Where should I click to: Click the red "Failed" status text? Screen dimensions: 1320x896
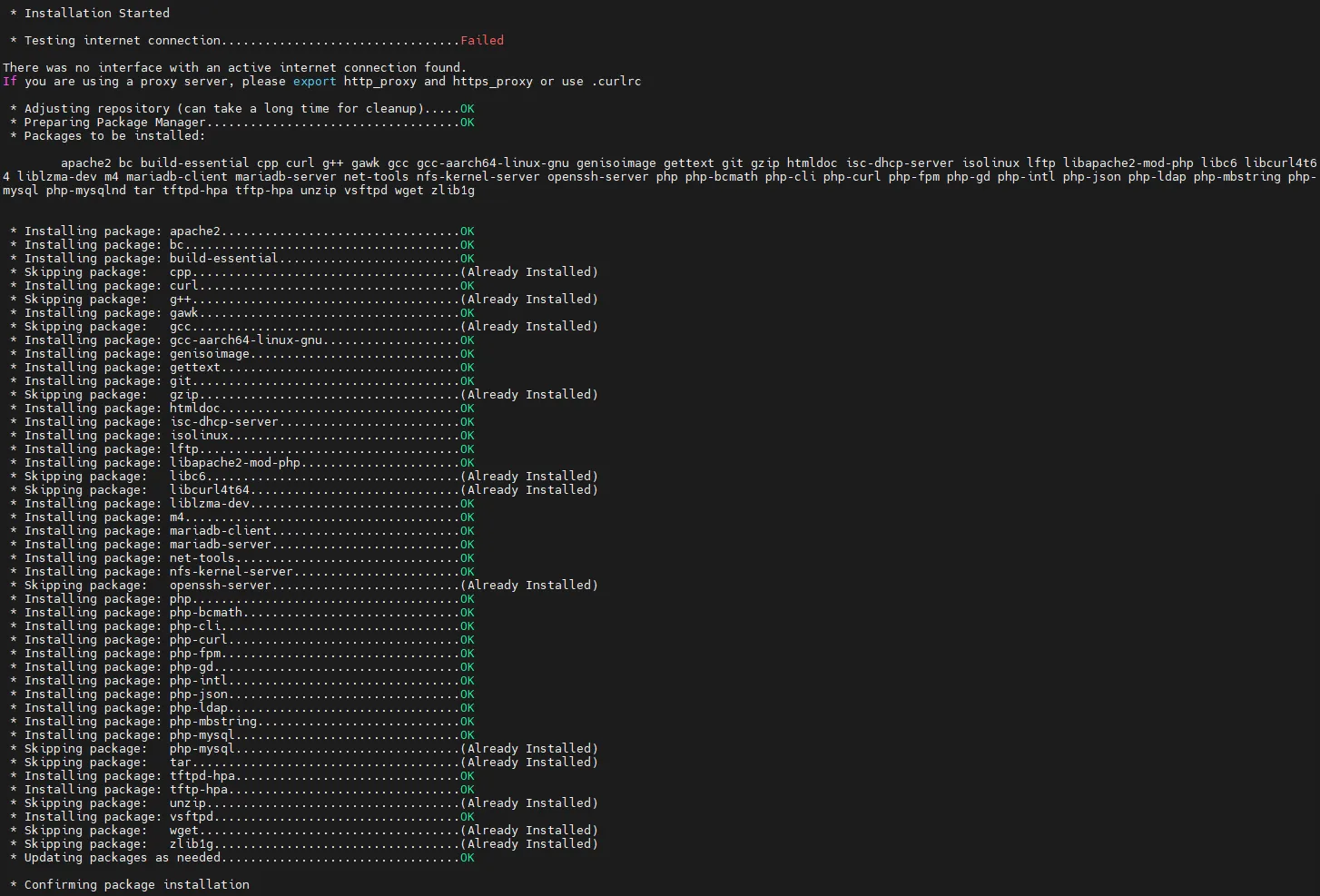(x=481, y=41)
